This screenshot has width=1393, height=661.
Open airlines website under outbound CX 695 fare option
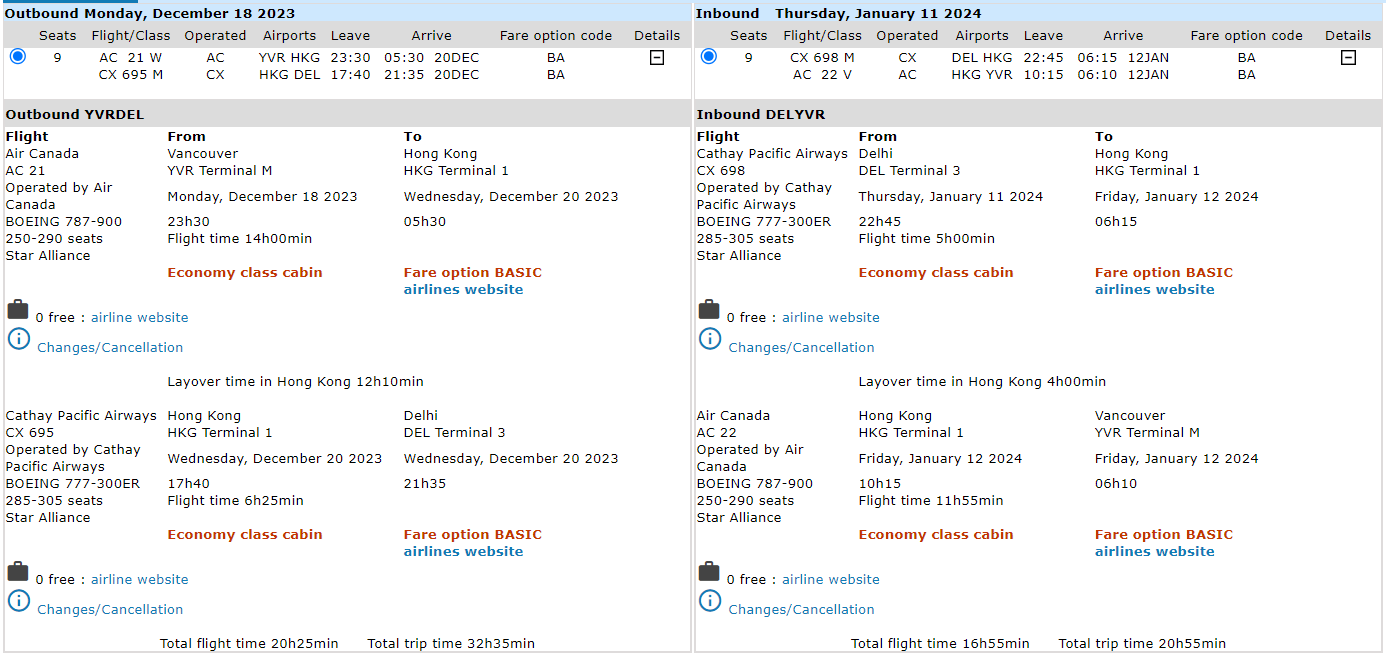(x=463, y=551)
